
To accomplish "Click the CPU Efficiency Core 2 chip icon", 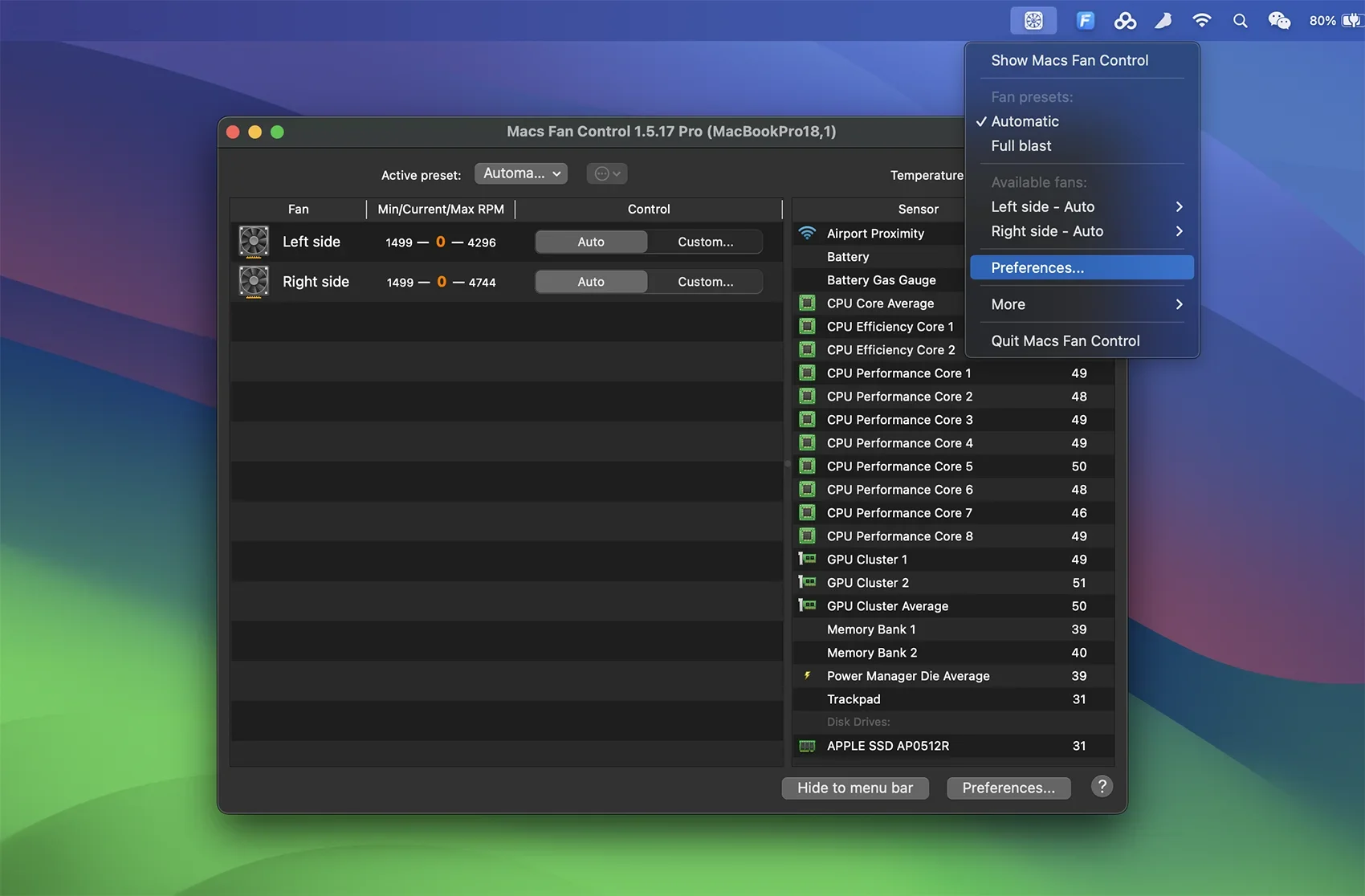I will 807,349.
